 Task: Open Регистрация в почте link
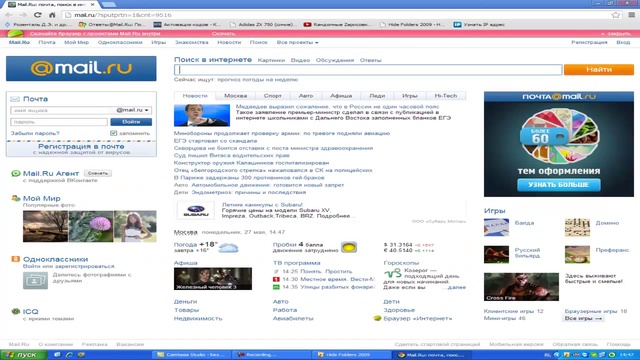click(81, 146)
